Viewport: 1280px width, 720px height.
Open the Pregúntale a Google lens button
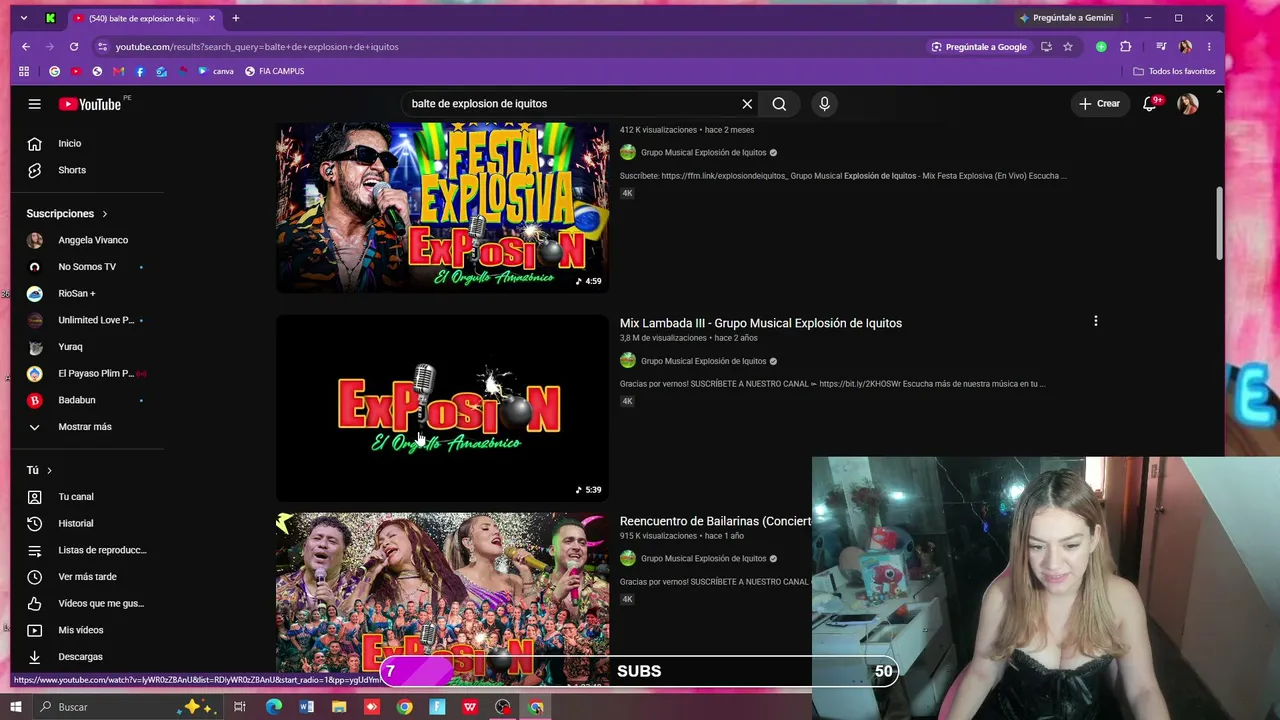[979, 47]
